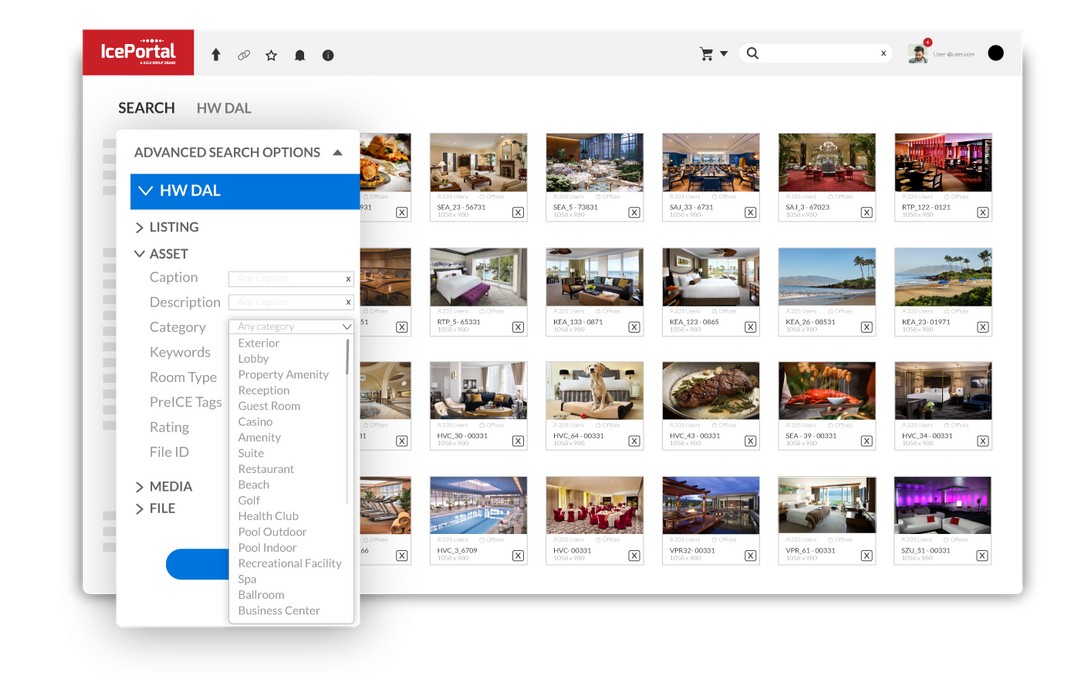
Task: Toggle the X box on RTP_122 - 0121
Action: click(x=983, y=212)
